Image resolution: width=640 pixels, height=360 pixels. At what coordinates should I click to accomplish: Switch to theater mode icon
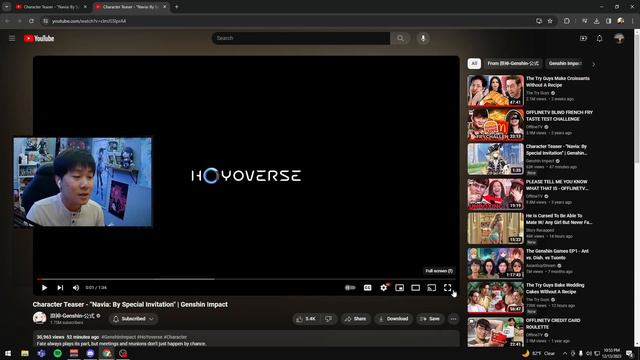[416, 288]
